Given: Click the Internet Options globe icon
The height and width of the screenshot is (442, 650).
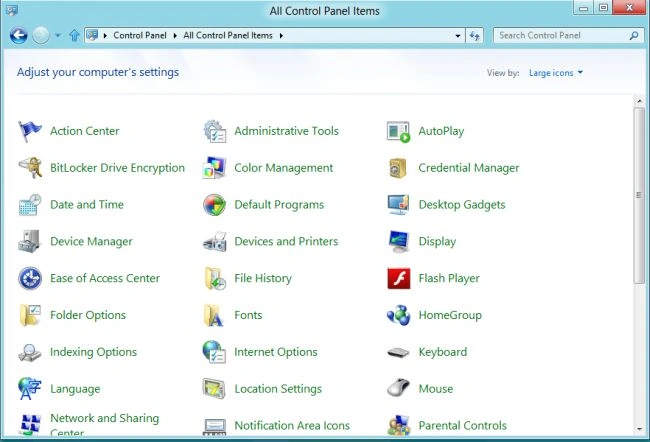Looking at the screenshot, I should click(214, 352).
